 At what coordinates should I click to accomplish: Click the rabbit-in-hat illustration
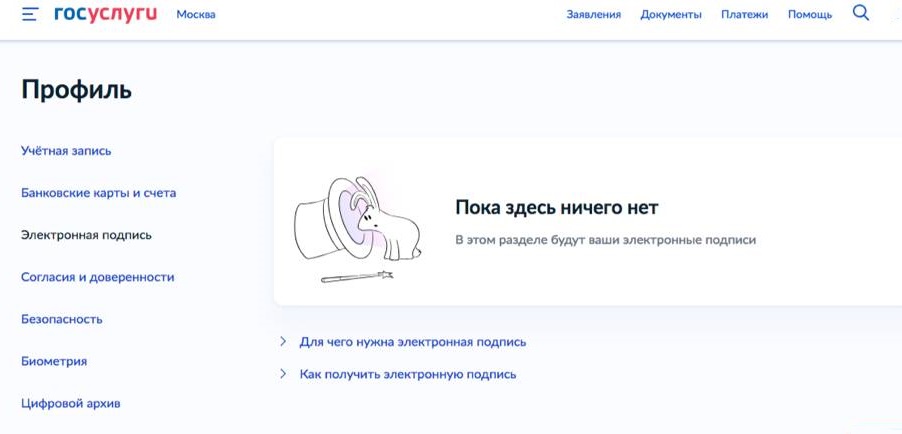[358, 229]
